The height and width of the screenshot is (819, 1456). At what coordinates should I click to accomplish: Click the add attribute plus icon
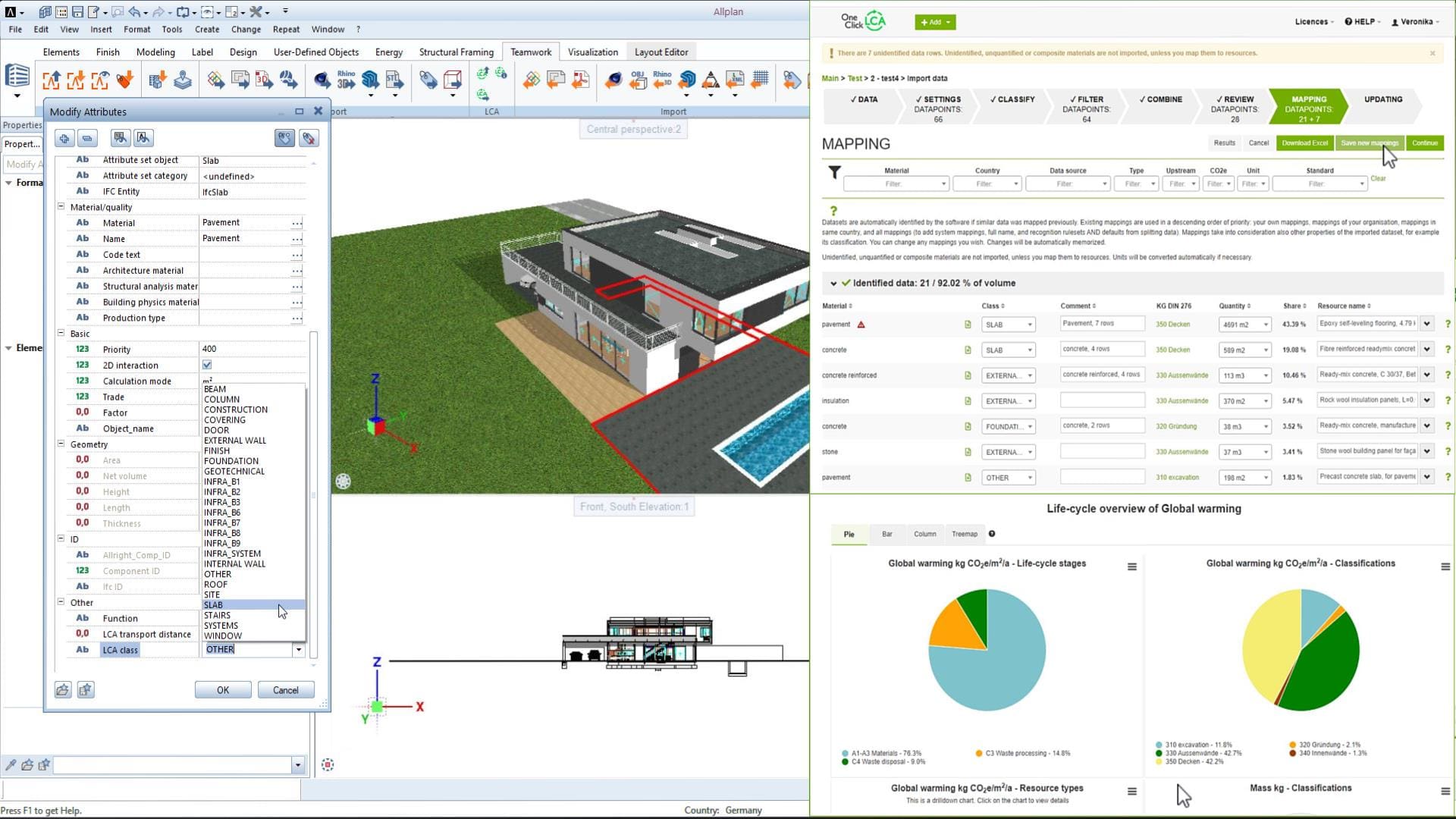[x=64, y=138]
